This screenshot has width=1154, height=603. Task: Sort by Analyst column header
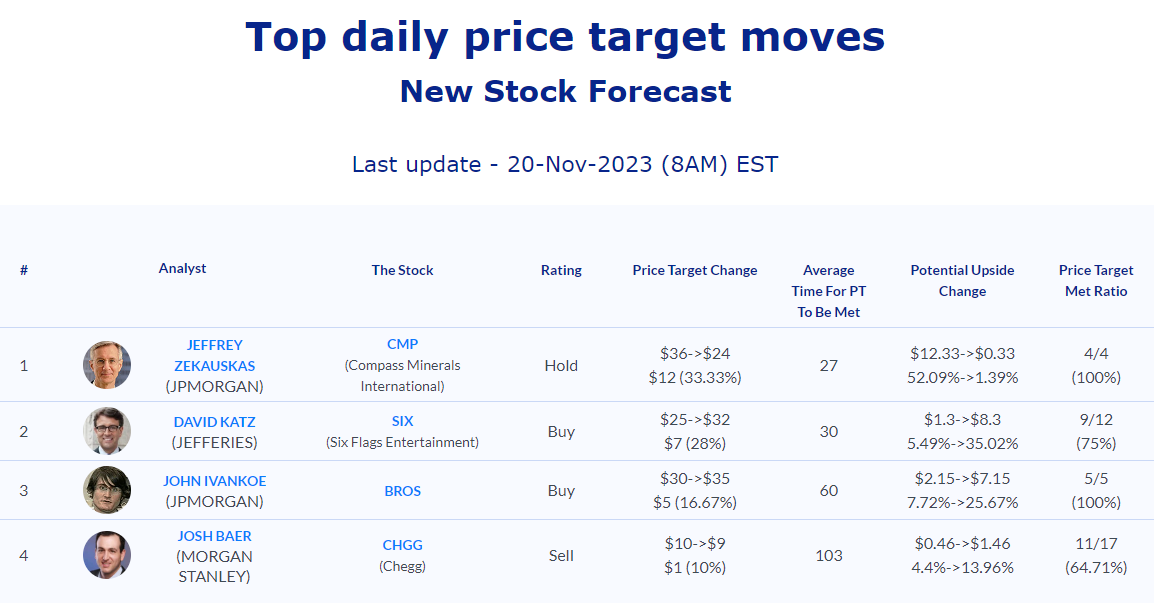pyautogui.click(x=183, y=268)
